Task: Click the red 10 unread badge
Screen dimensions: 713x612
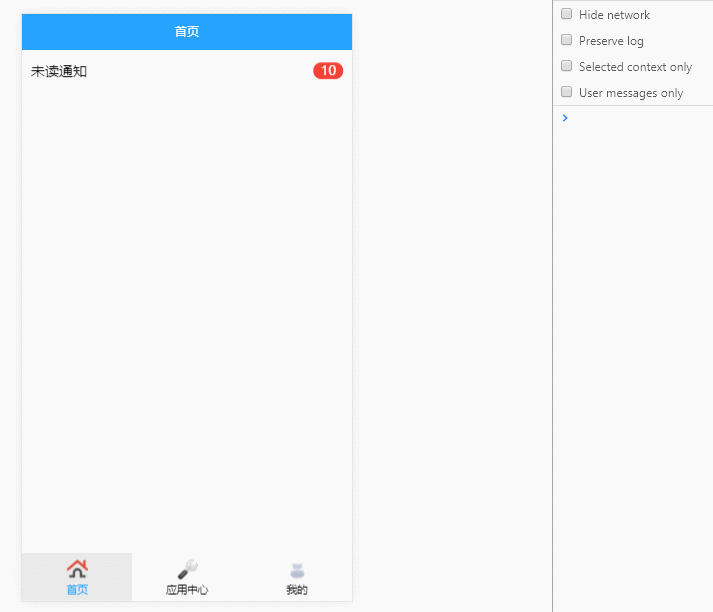Action: click(x=328, y=71)
